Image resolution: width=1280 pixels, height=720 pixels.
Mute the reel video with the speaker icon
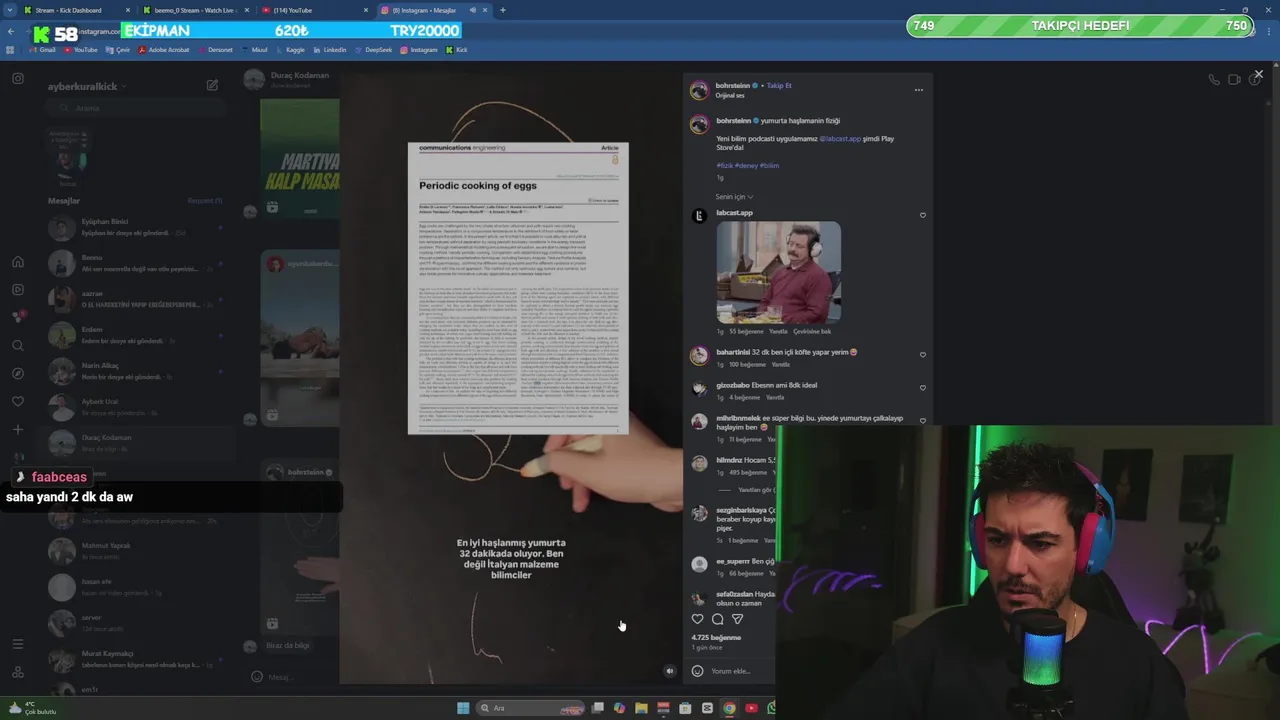pos(670,671)
